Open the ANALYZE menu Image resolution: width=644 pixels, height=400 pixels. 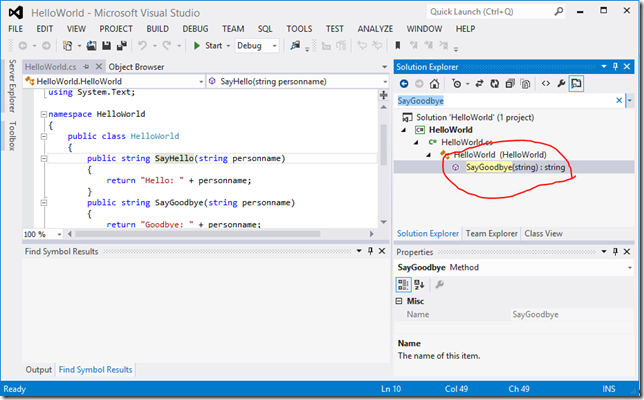click(375, 29)
